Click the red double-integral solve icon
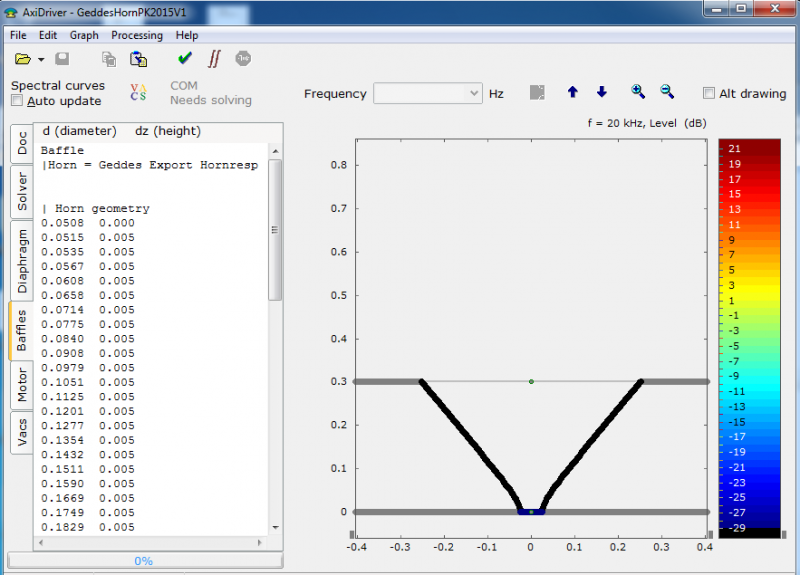The image size is (800, 575). pos(214,59)
